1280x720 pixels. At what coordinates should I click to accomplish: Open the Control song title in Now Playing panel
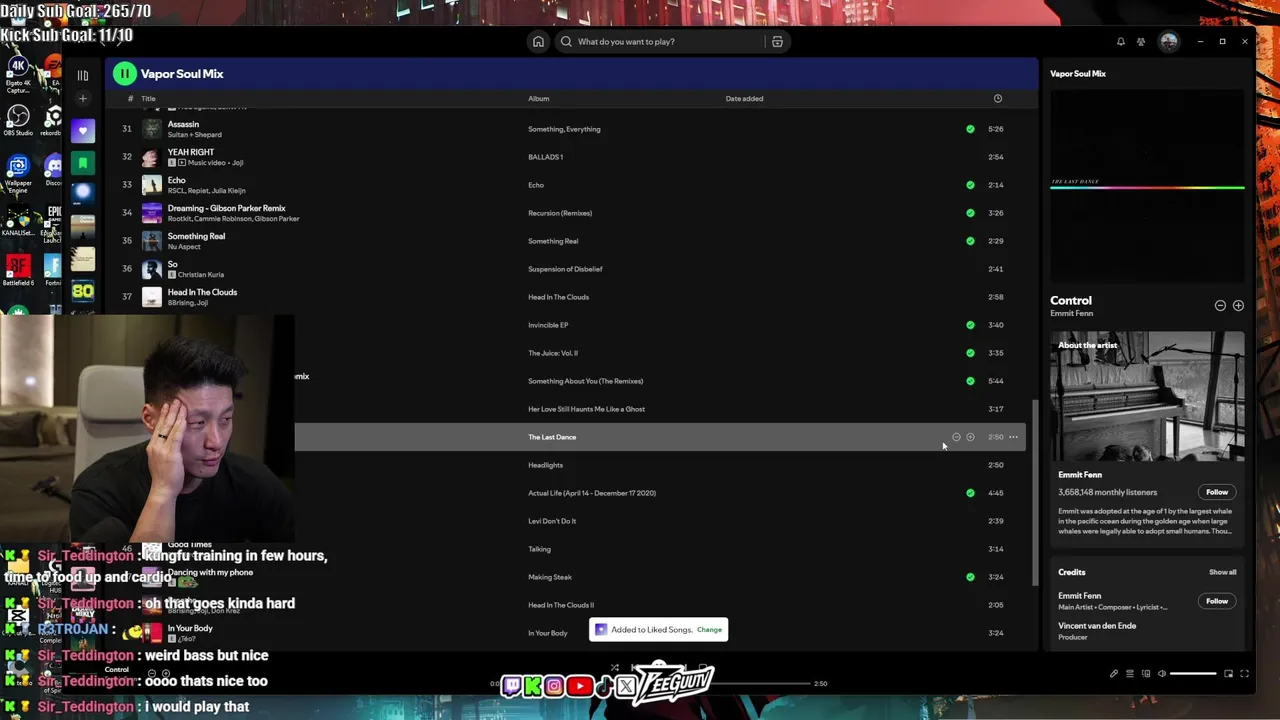point(1071,300)
